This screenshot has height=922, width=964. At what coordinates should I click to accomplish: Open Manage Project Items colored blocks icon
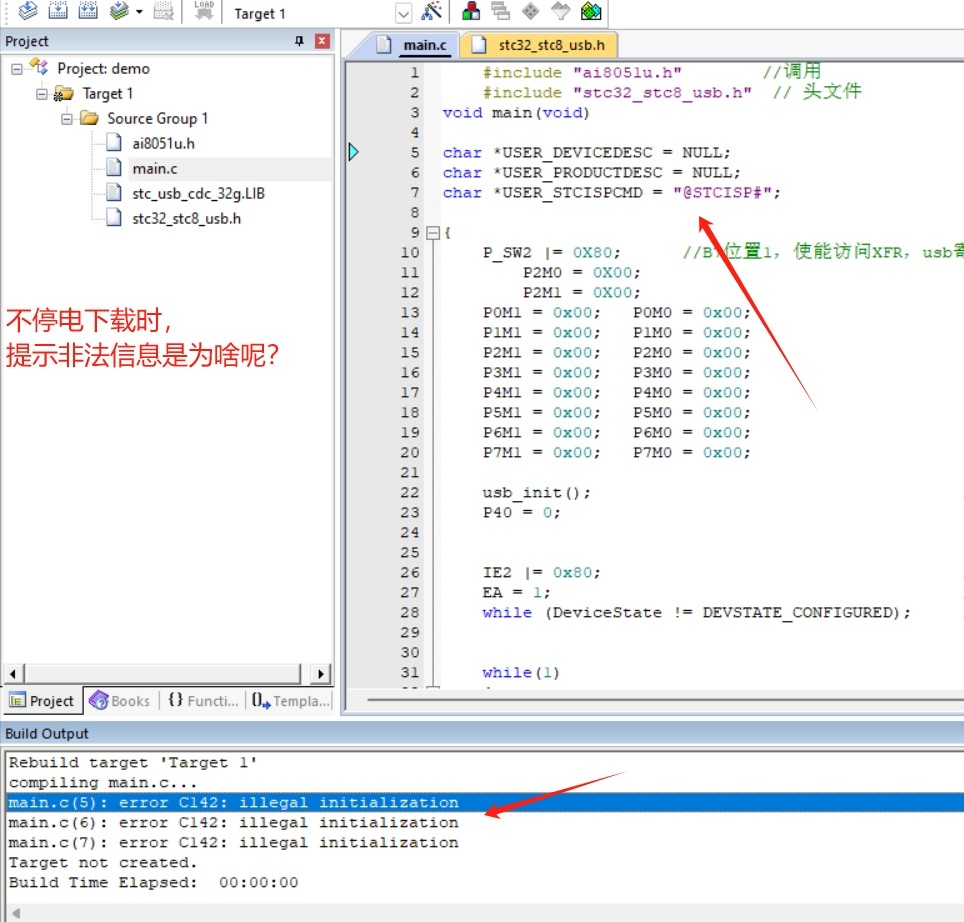(471, 12)
